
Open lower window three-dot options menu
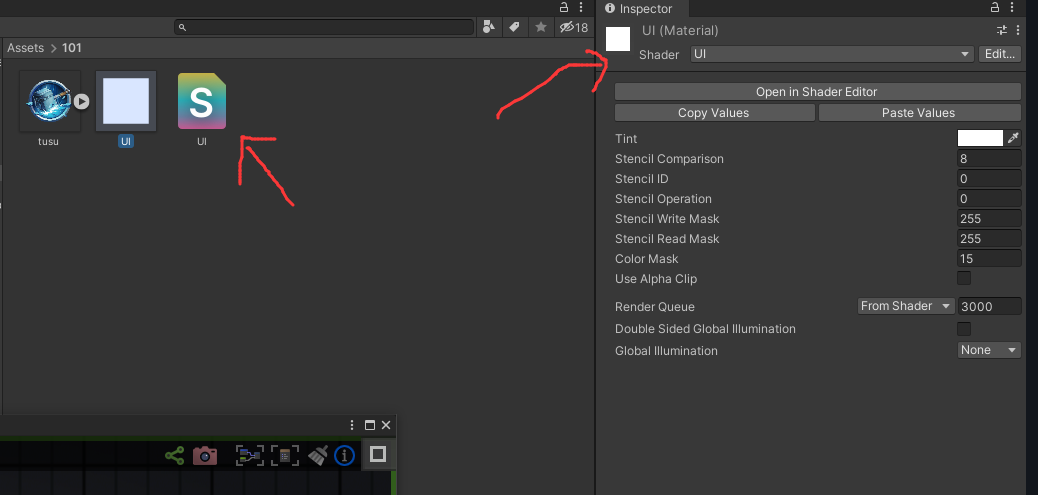coord(352,425)
